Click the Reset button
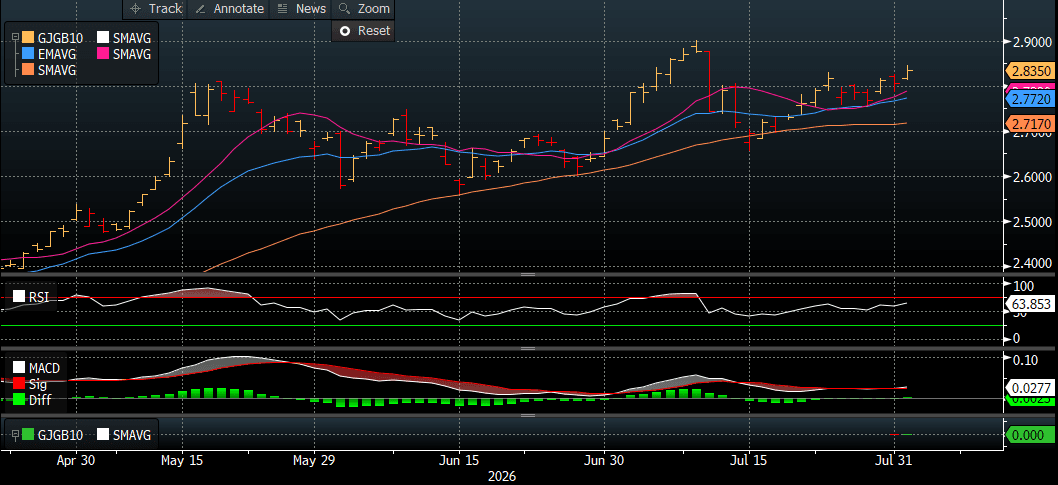The image size is (1058, 485). coord(363,30)
